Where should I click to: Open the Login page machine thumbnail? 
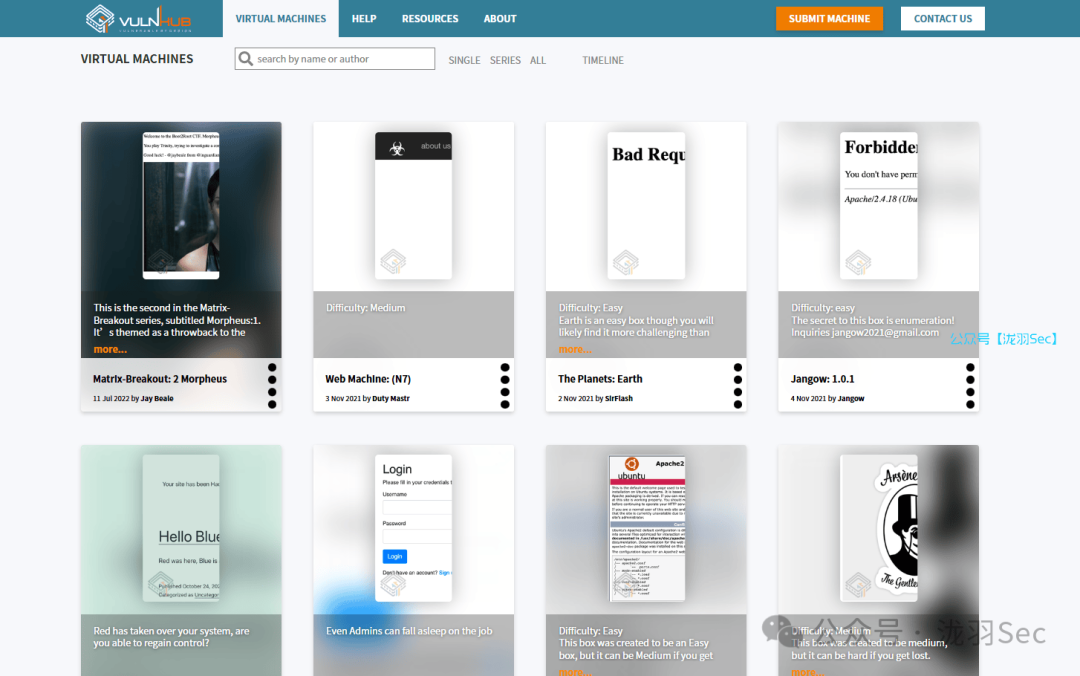413,528
